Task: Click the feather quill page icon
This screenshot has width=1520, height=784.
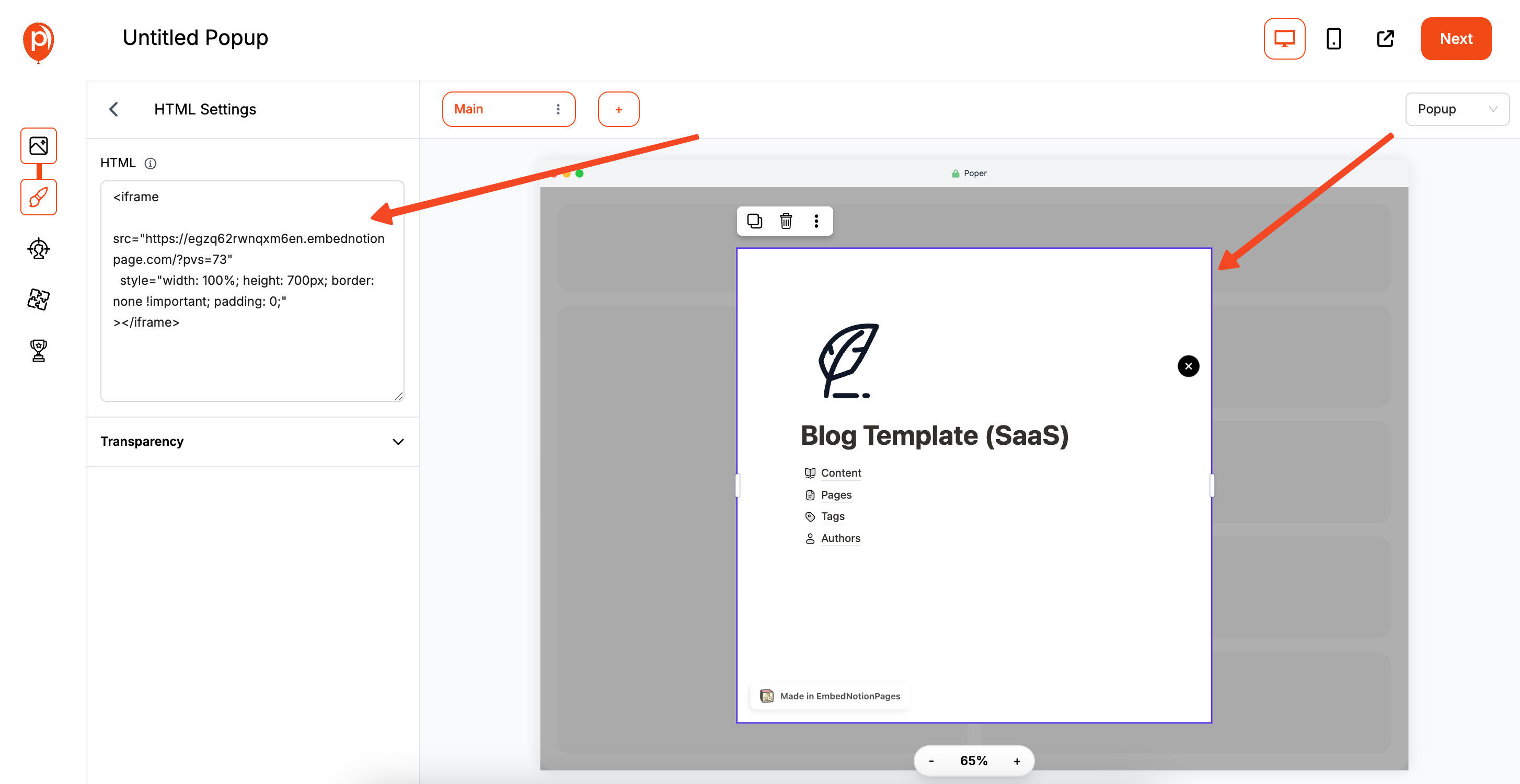Action: (x=848, y=361)
